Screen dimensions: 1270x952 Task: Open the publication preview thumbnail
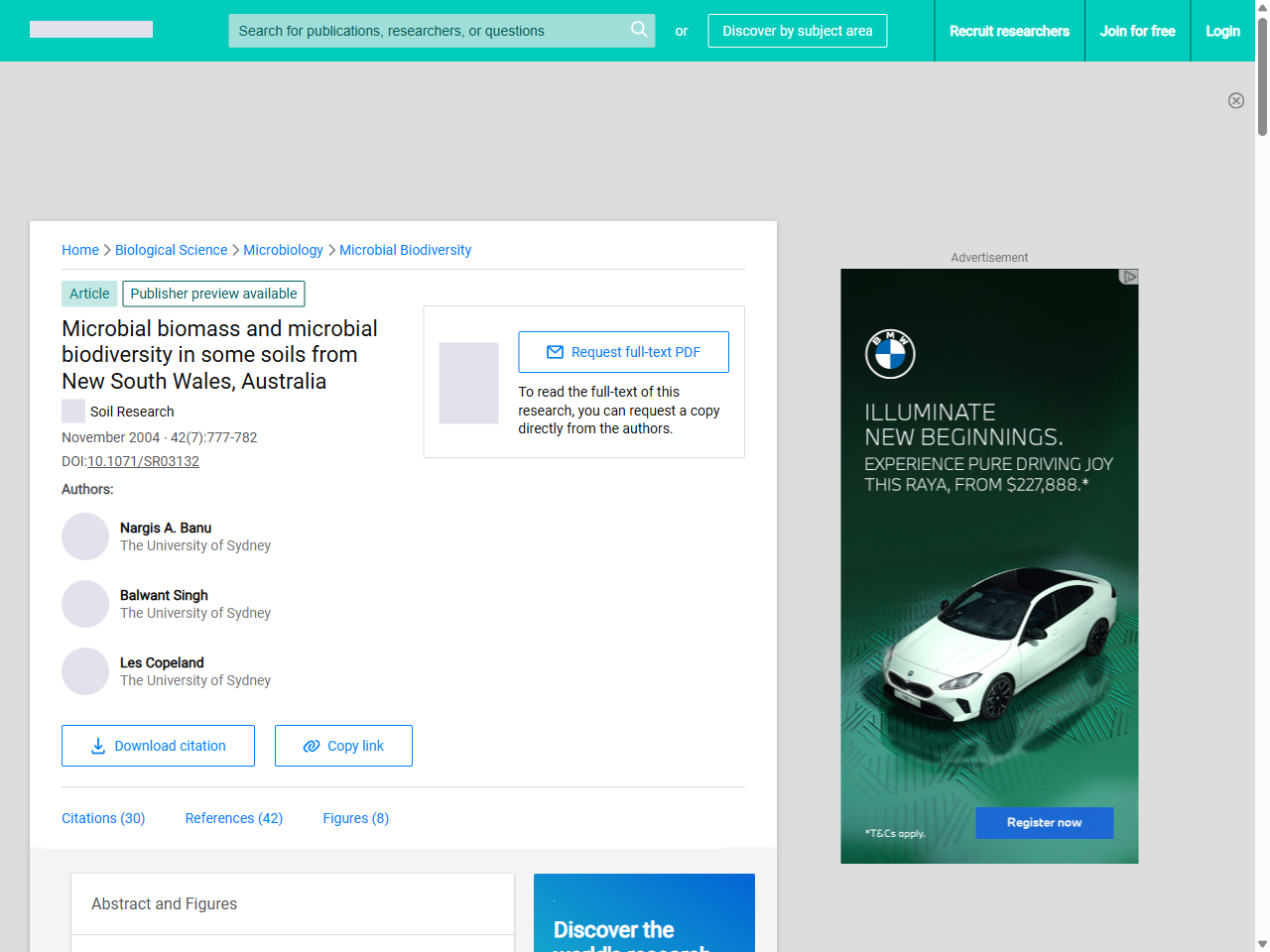[x=468, y=383]
